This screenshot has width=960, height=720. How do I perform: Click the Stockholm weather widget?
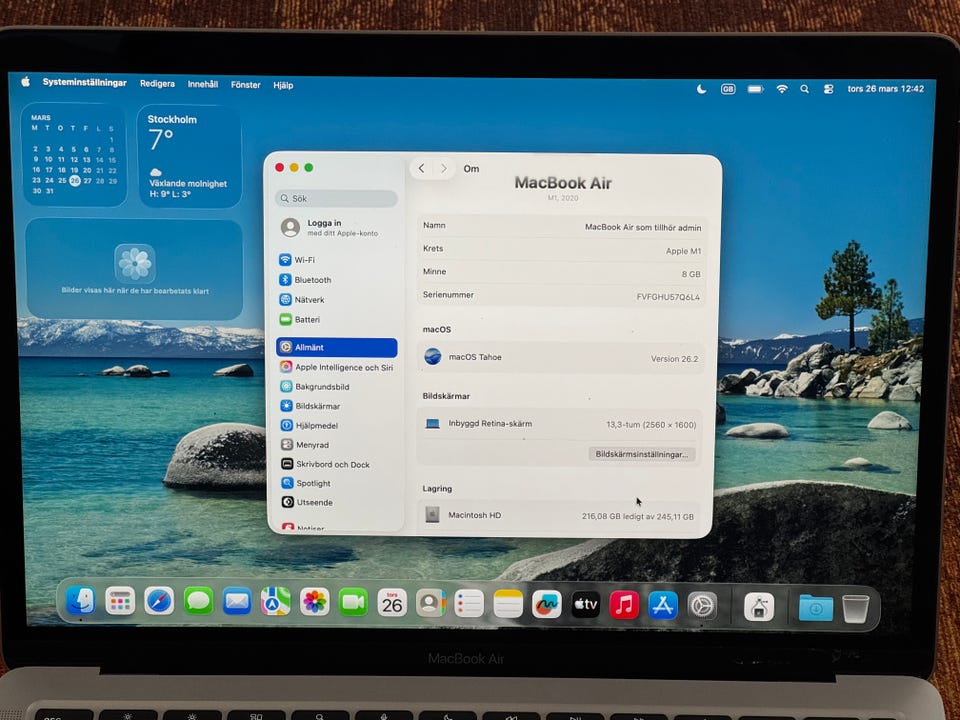[x=189, y=157]
